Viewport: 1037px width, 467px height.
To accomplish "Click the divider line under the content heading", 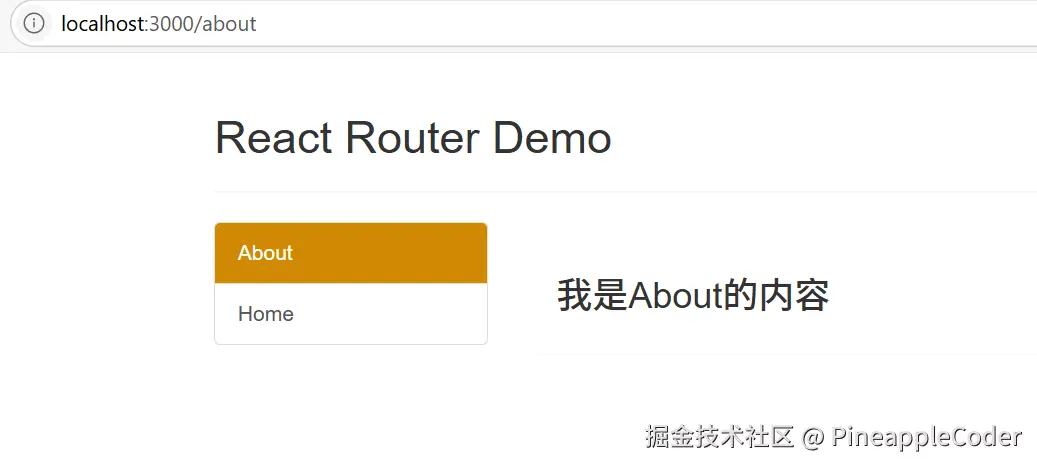I will tap(780, 353).
